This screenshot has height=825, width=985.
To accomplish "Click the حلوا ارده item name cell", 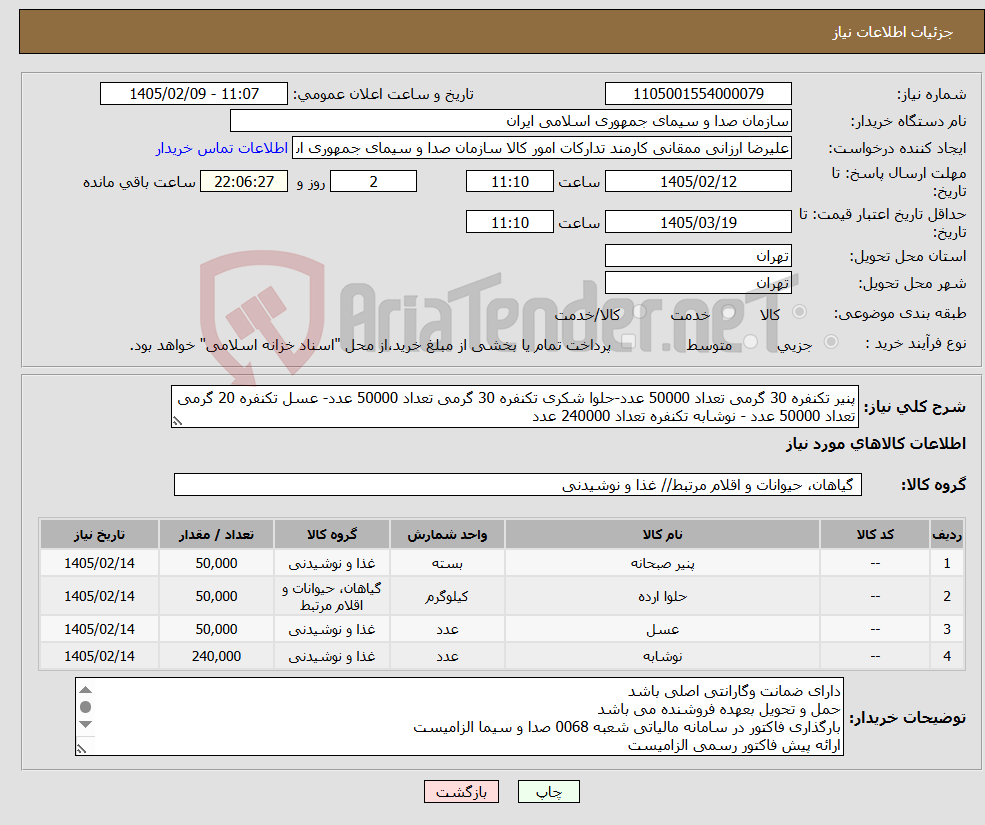I will coord(662,596).
